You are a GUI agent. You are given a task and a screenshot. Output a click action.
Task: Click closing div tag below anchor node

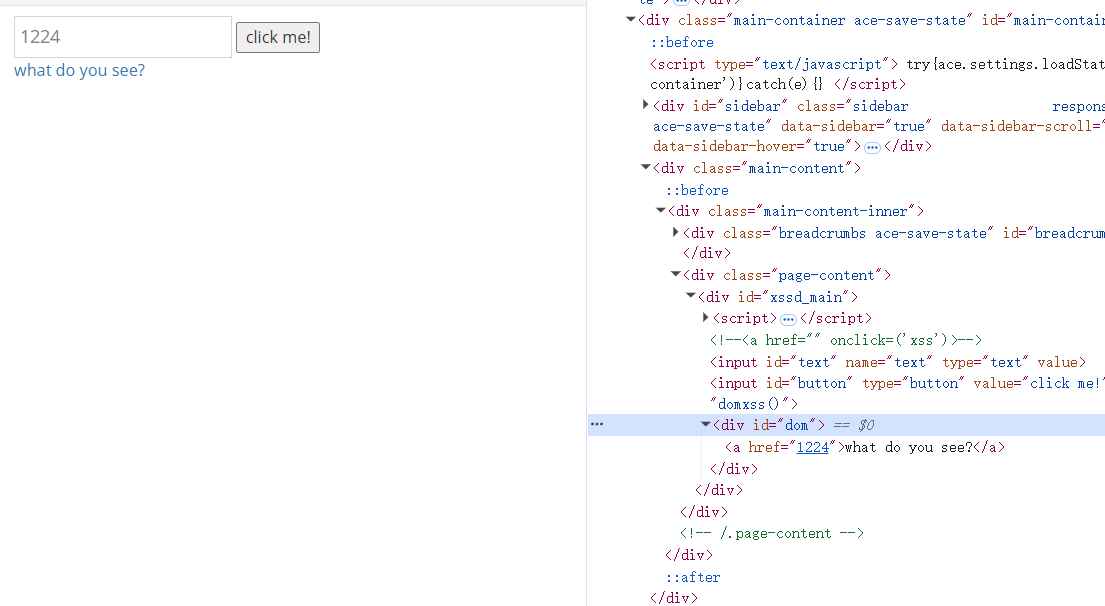click(x=734, y=469)
